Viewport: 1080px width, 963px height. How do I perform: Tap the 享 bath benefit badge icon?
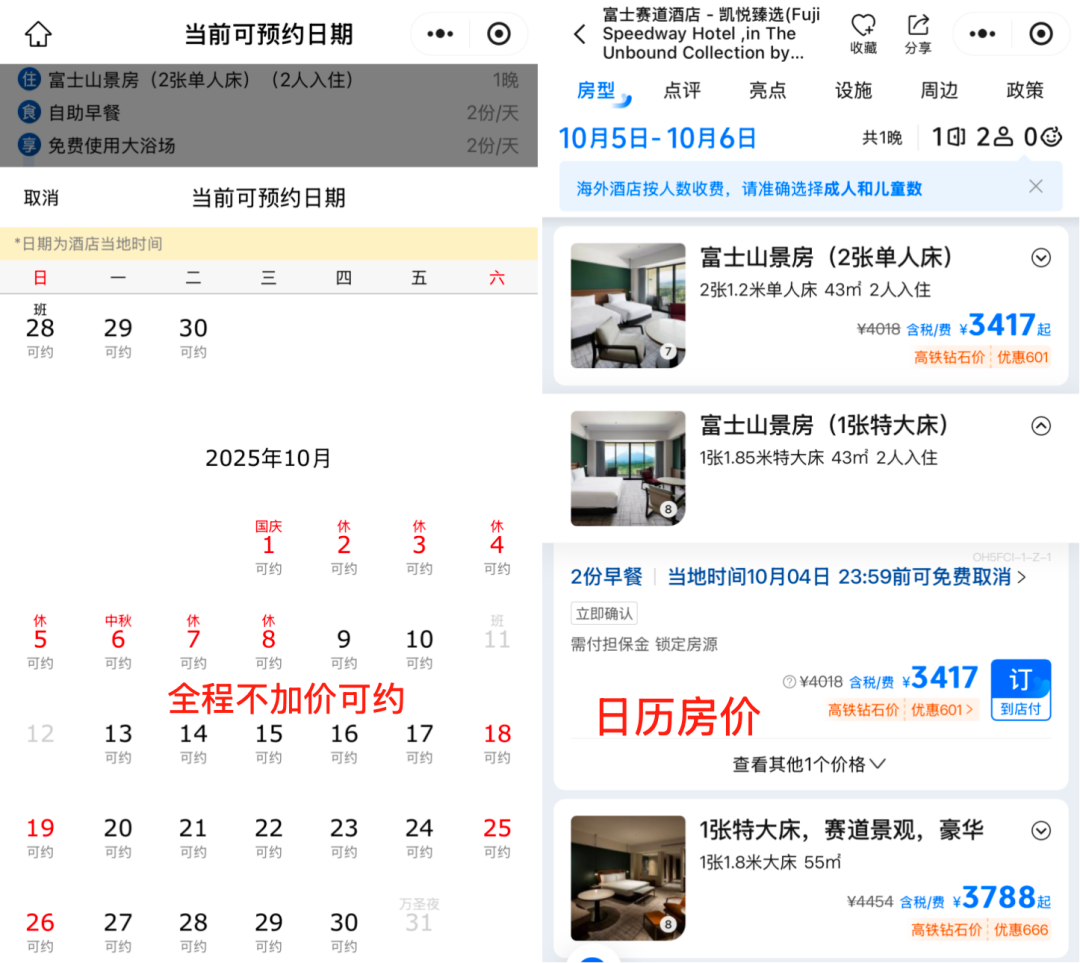pyautogui.click(x=29, y=145)
